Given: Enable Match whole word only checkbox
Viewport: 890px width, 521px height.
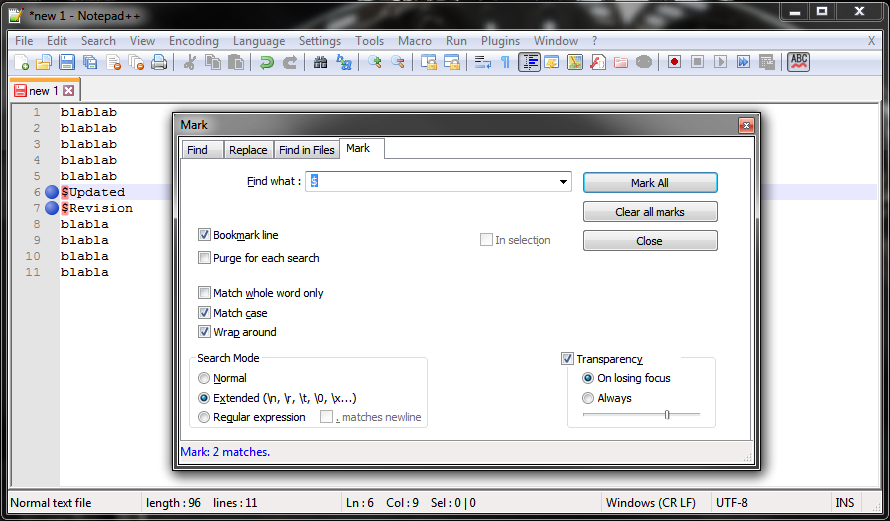Looking at the screenshot, I should pyautogui.click(x=204, y=293).
